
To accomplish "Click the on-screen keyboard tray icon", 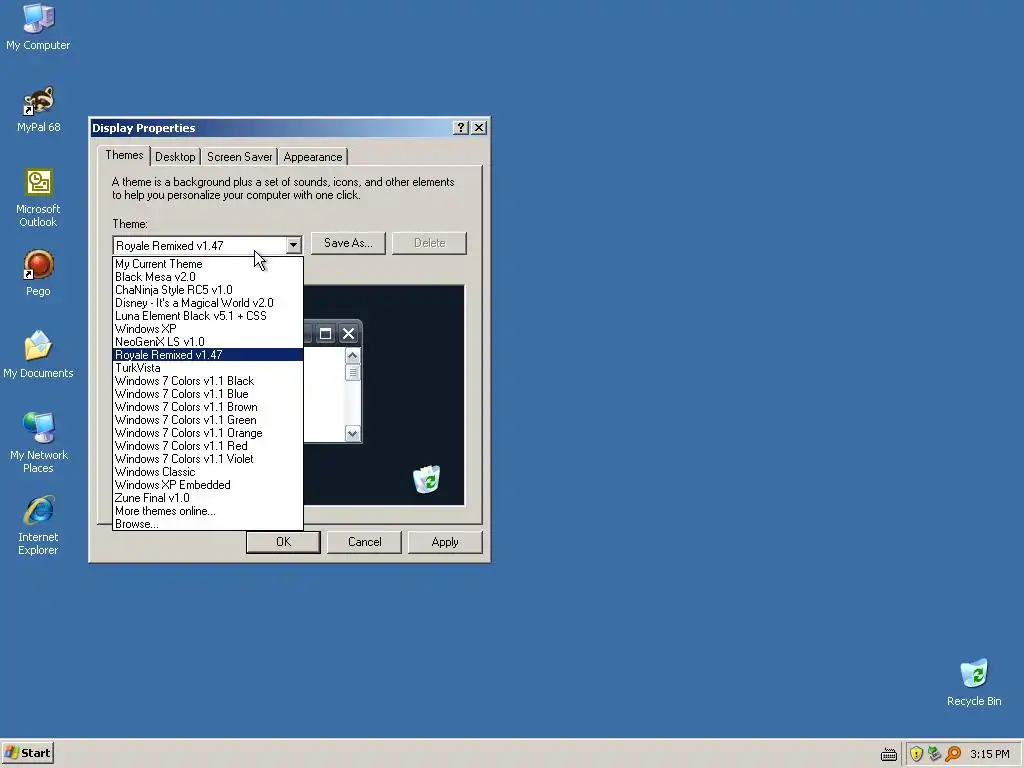I will click(x=889, y=754).
